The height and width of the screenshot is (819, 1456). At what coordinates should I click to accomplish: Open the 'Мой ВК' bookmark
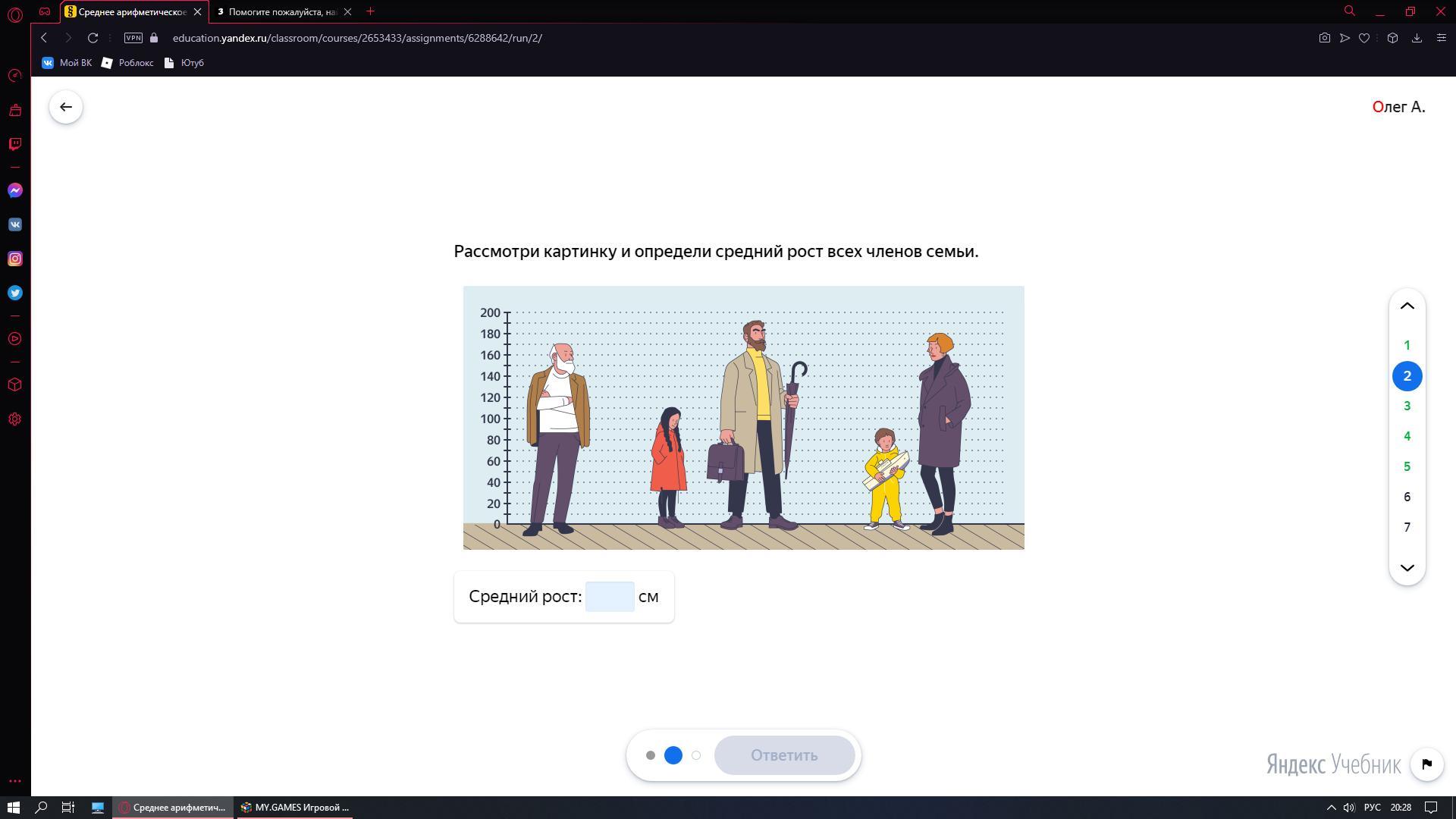(67, 63)
